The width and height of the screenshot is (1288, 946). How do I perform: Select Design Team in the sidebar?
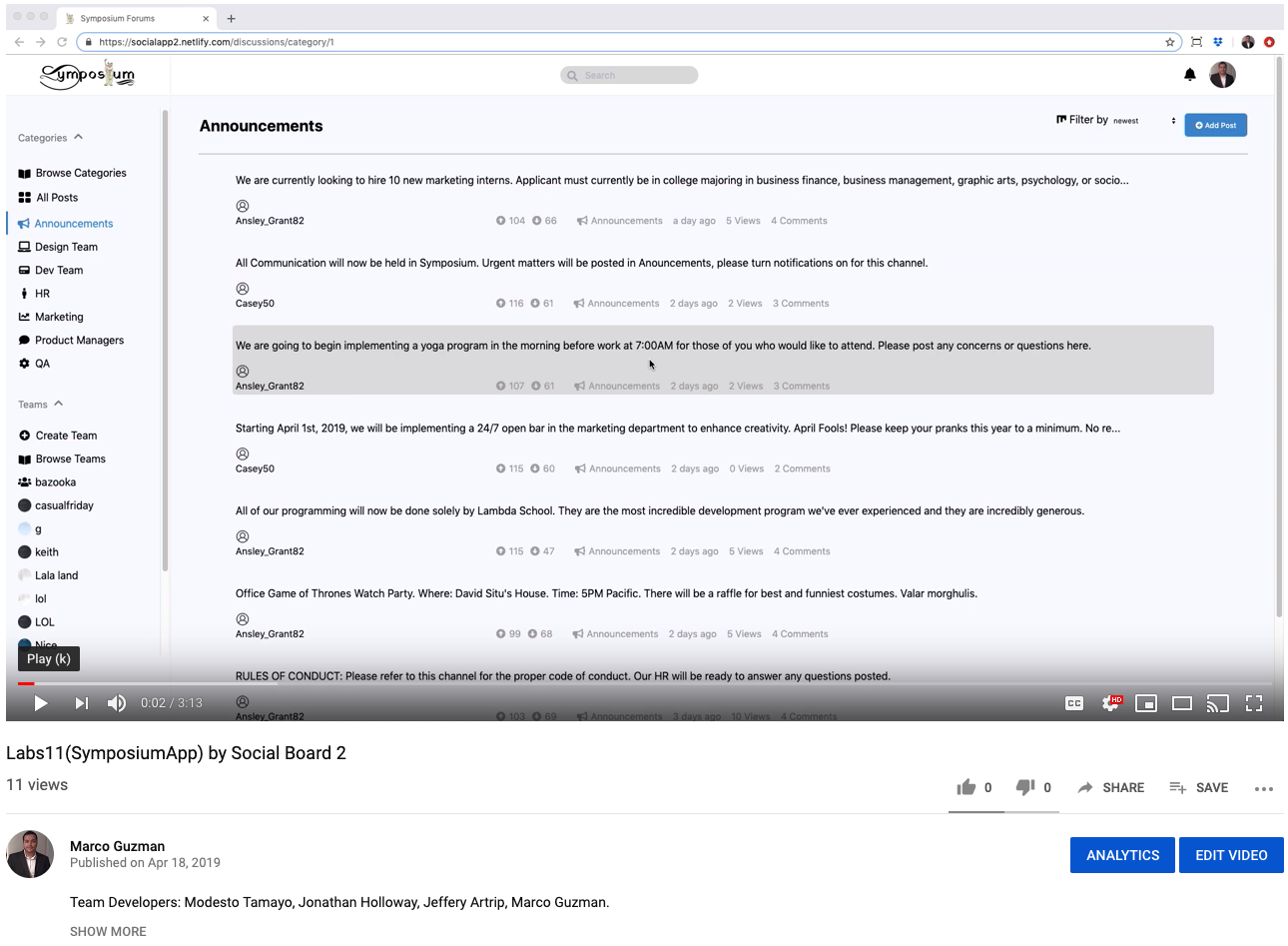click(66, 247)
